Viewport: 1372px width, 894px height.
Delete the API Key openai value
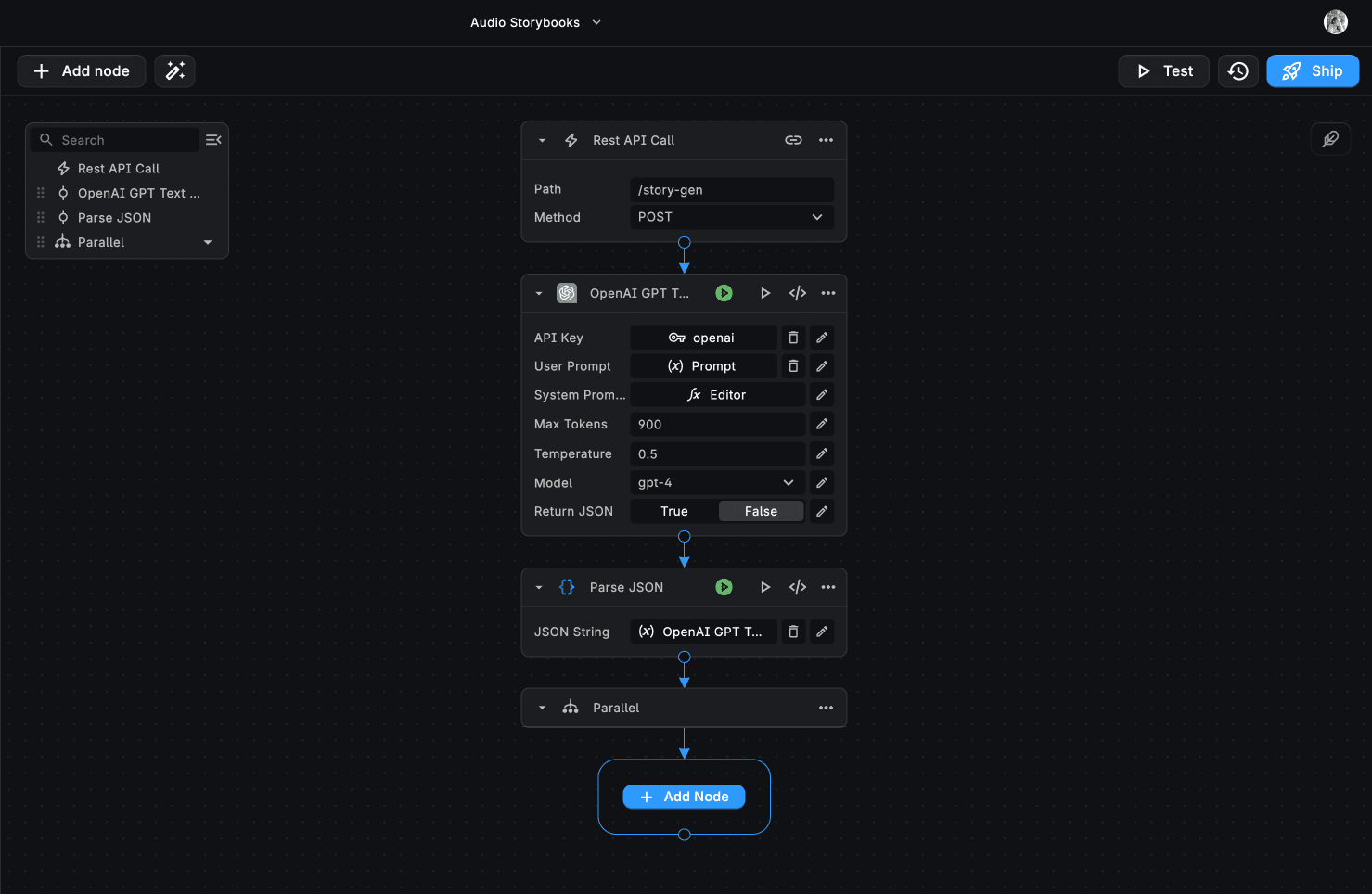pos(793,338)
